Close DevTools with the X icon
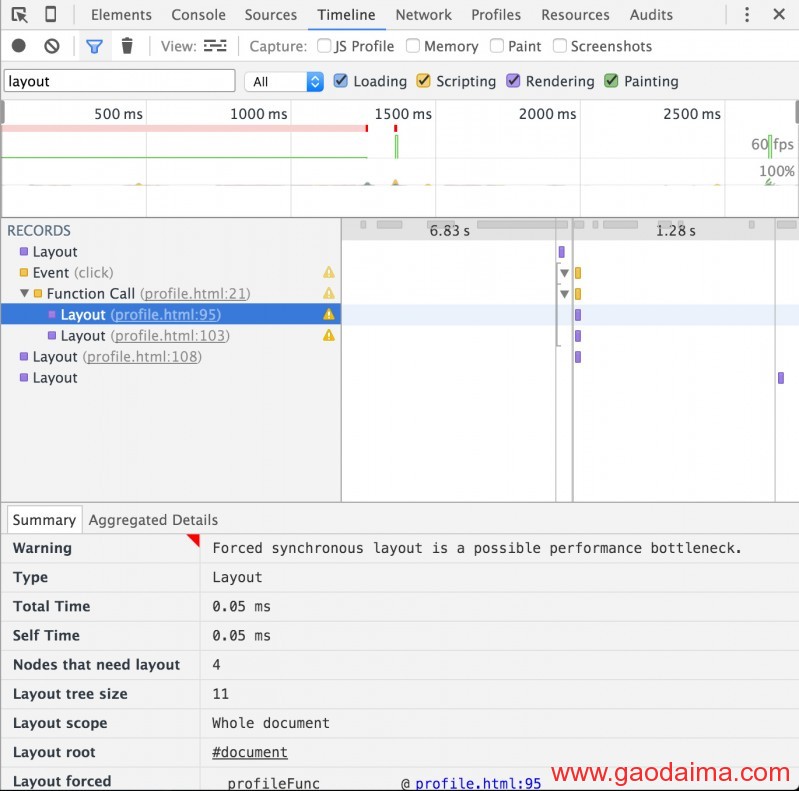 [779, 14]
